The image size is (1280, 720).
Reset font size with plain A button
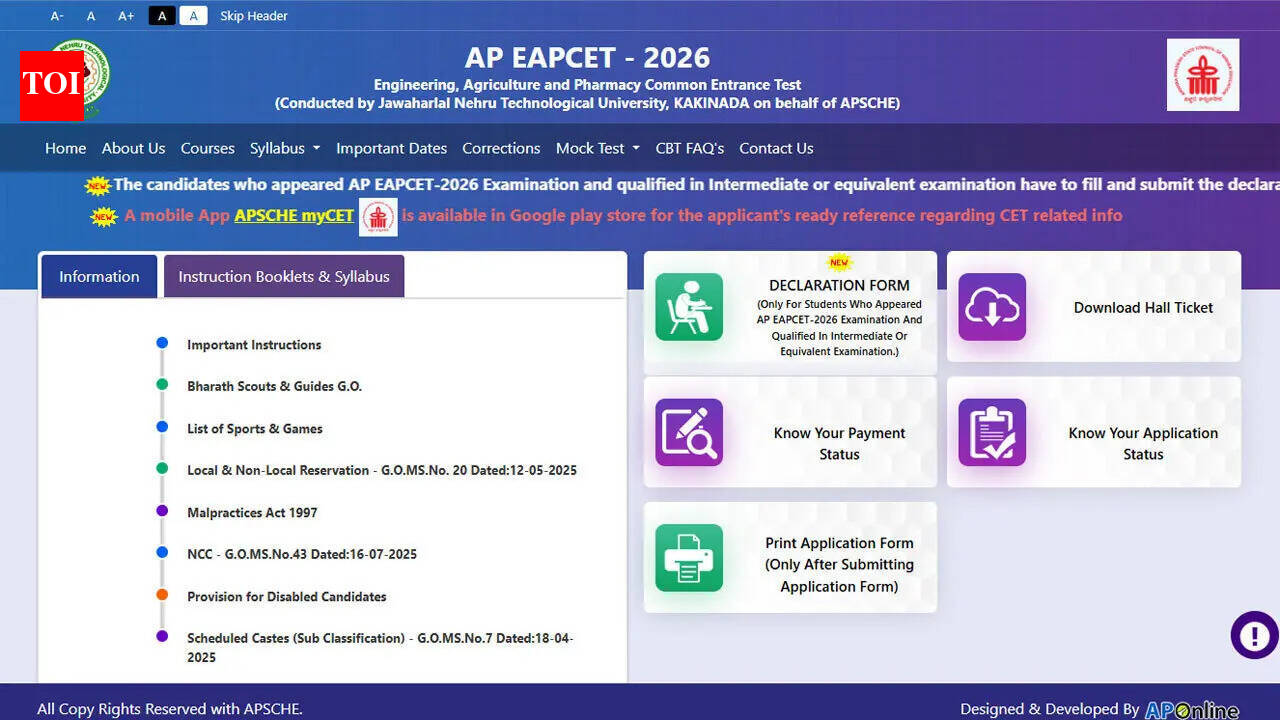tap(91, 16)
